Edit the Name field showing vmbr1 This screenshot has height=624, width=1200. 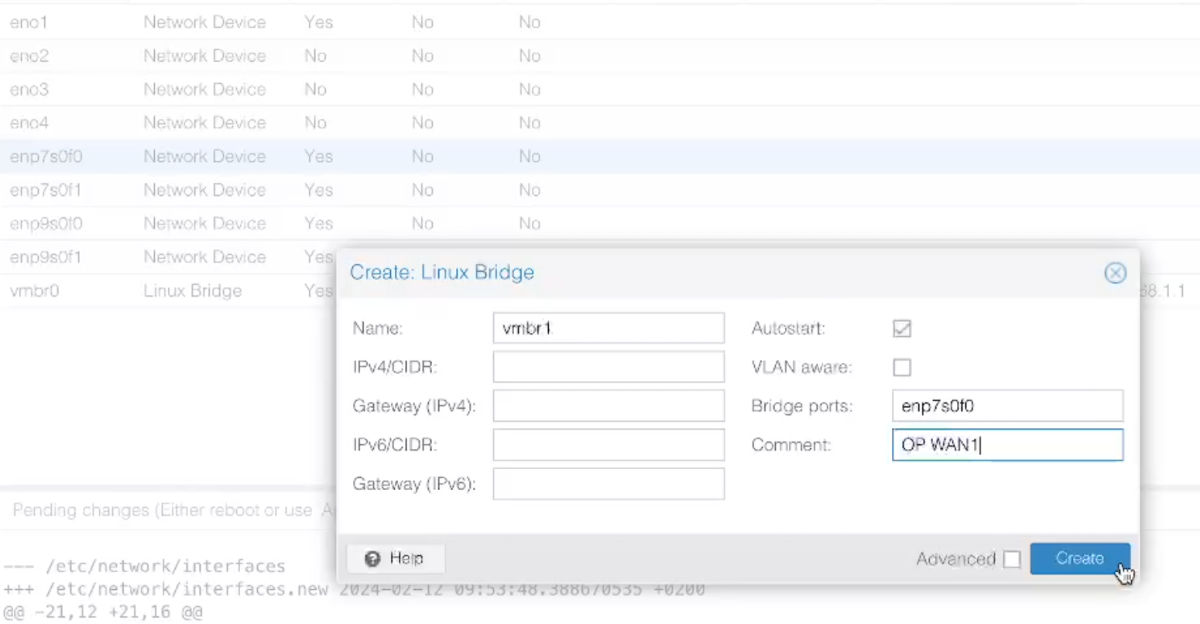607,327
